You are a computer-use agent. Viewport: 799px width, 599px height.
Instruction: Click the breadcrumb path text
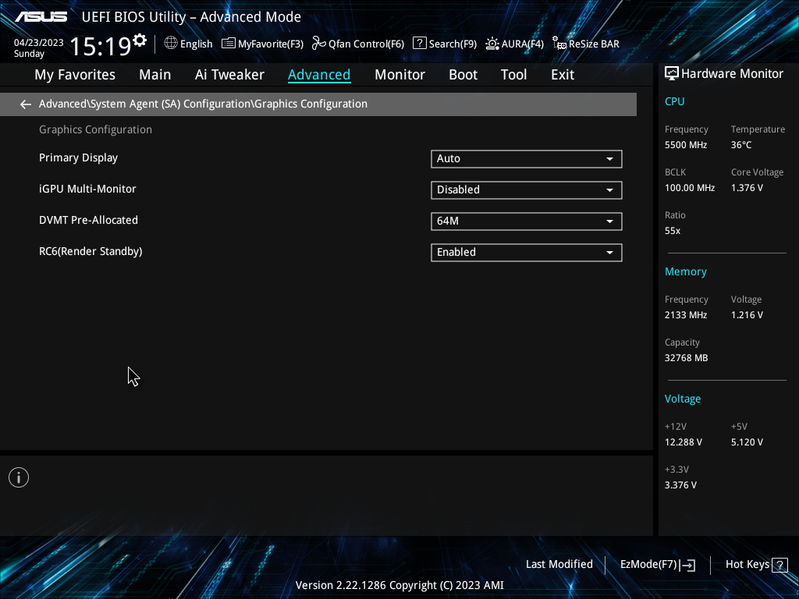tap(203, 104)
